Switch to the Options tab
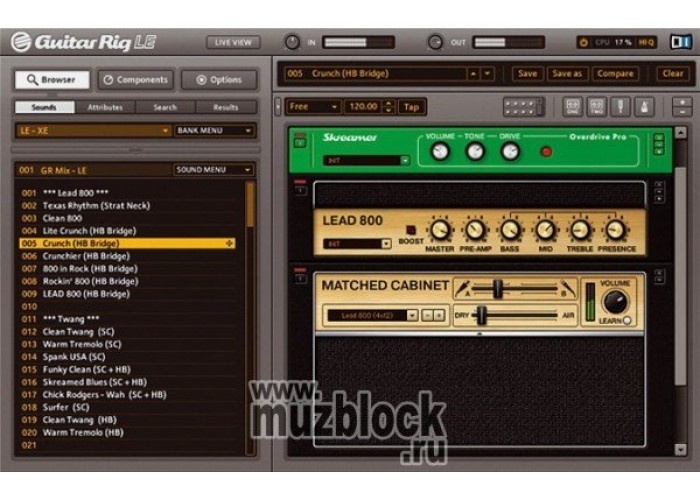Image resolution: width=700 pixels, height=500 pixels. pos(219,80)
